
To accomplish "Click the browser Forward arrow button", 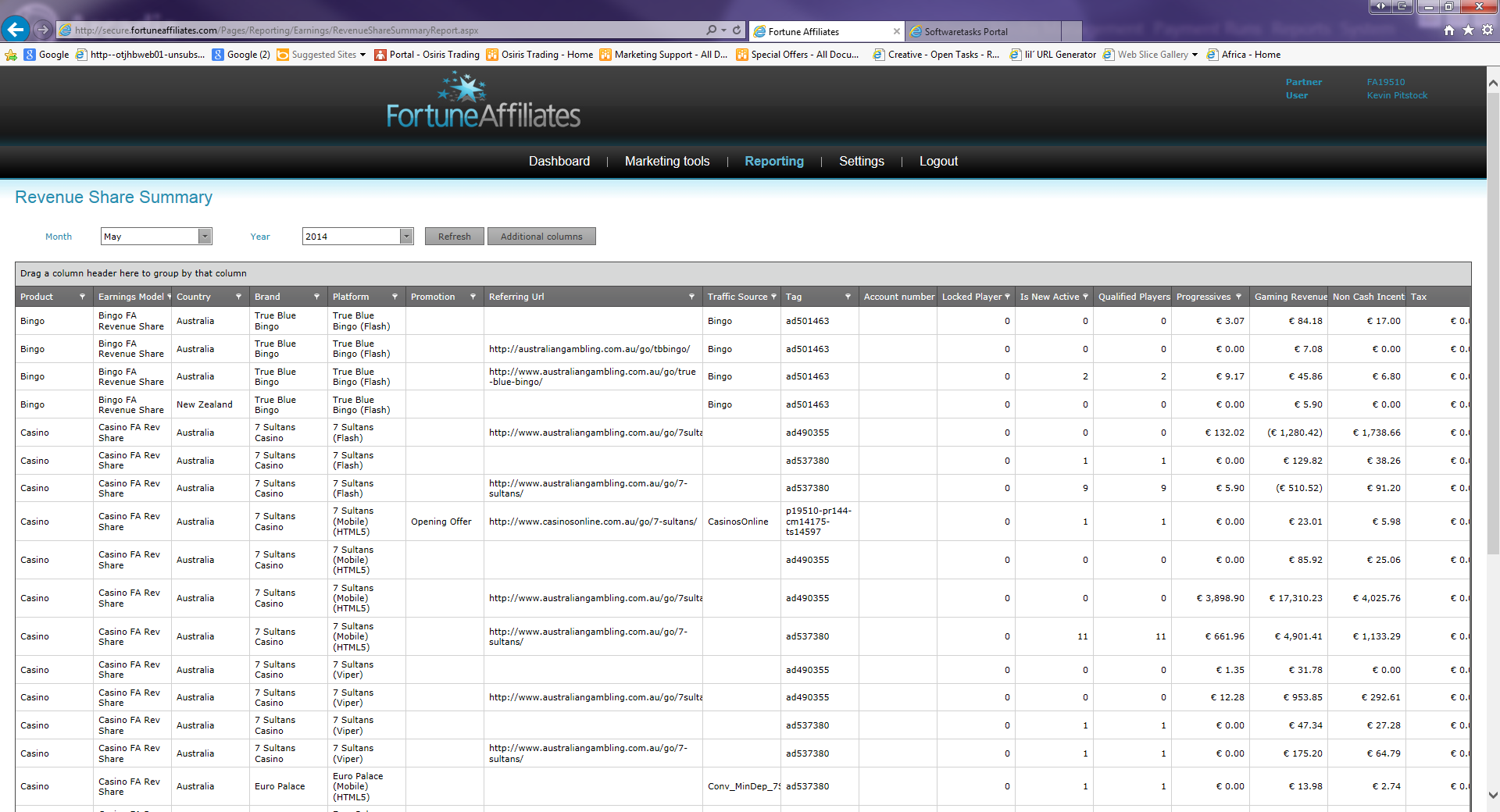I will (44, 30).
